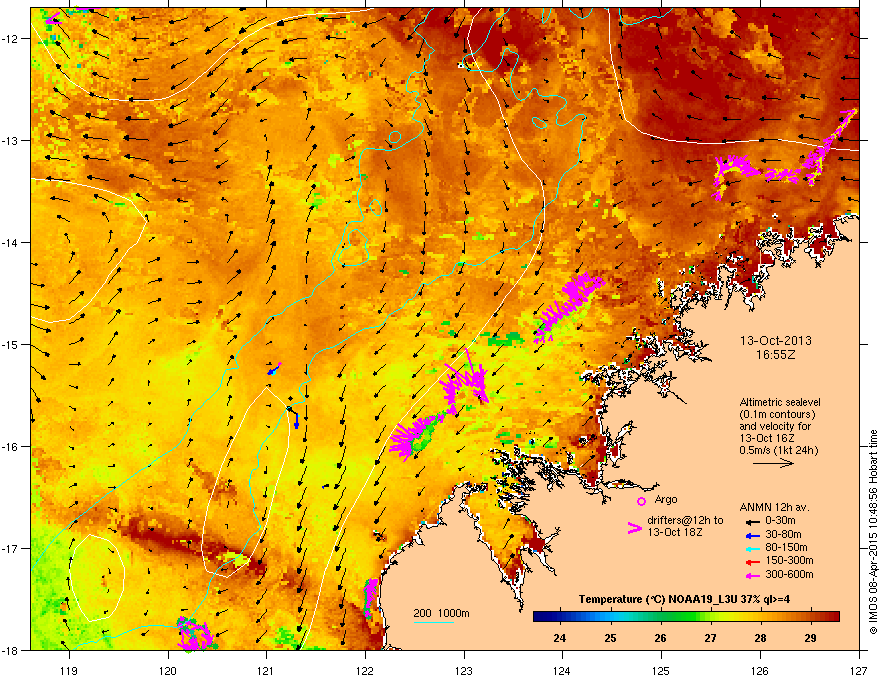Click the longitude axis label 119
Image resolution: width=880 pixels, height=680 pixels.
(x=69, y=670)
